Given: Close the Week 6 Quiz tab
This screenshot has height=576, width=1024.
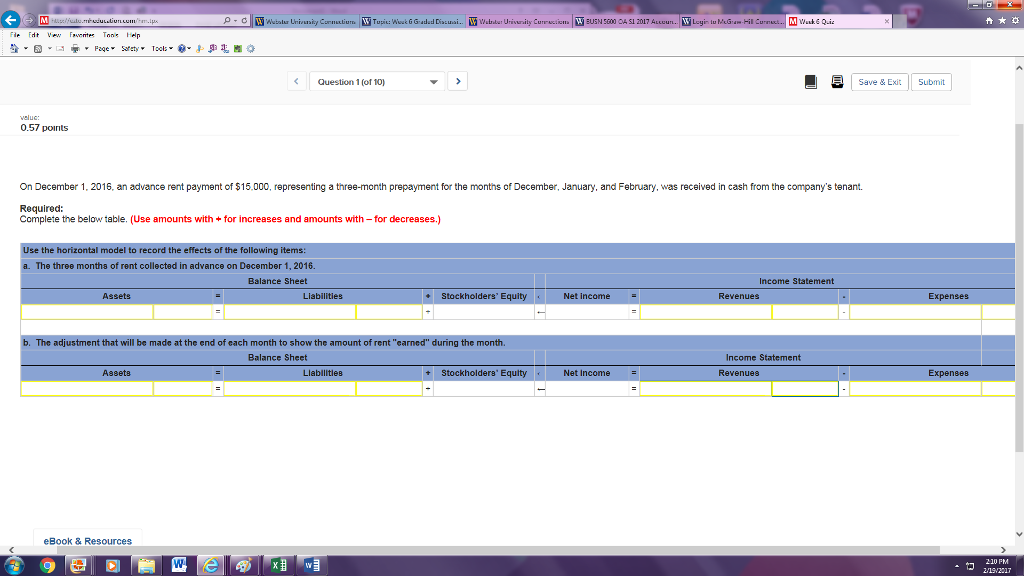Looking at the screenshot, I should pos(886,22).
